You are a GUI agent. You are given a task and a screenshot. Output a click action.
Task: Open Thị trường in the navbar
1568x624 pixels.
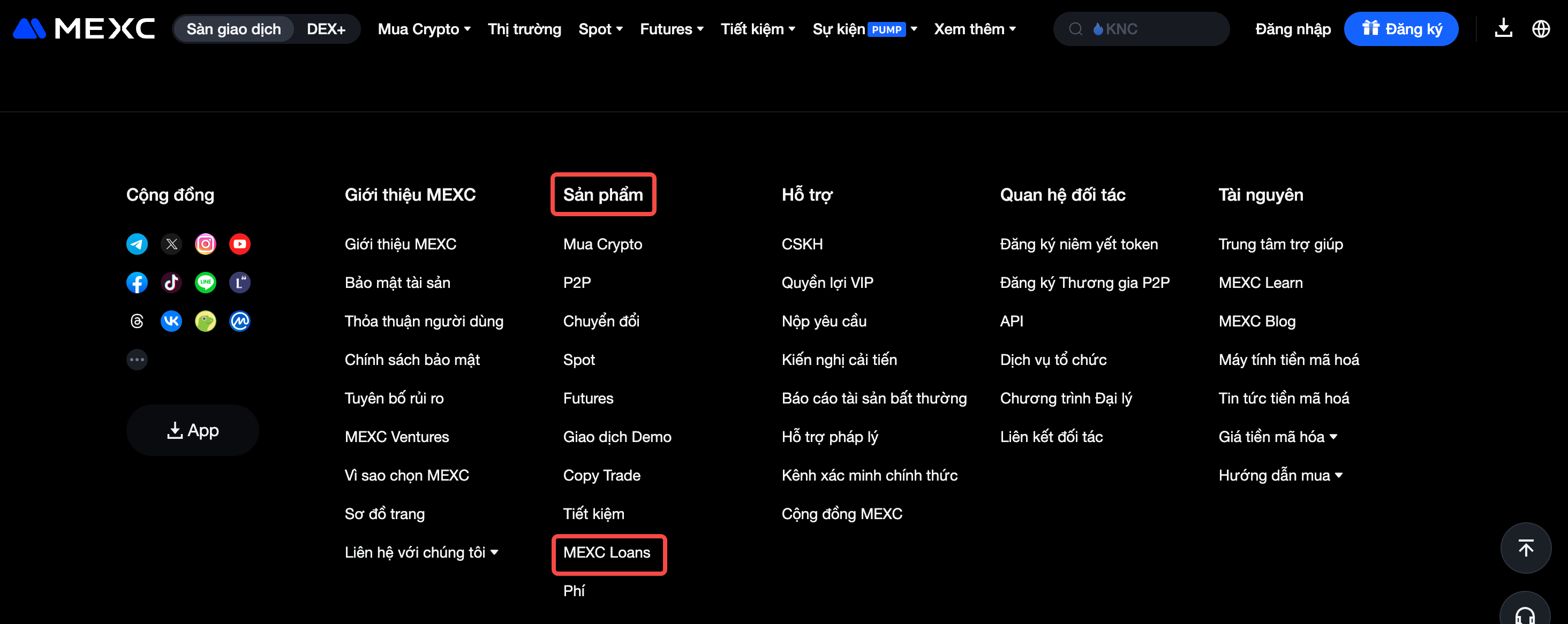pos(524,29)
